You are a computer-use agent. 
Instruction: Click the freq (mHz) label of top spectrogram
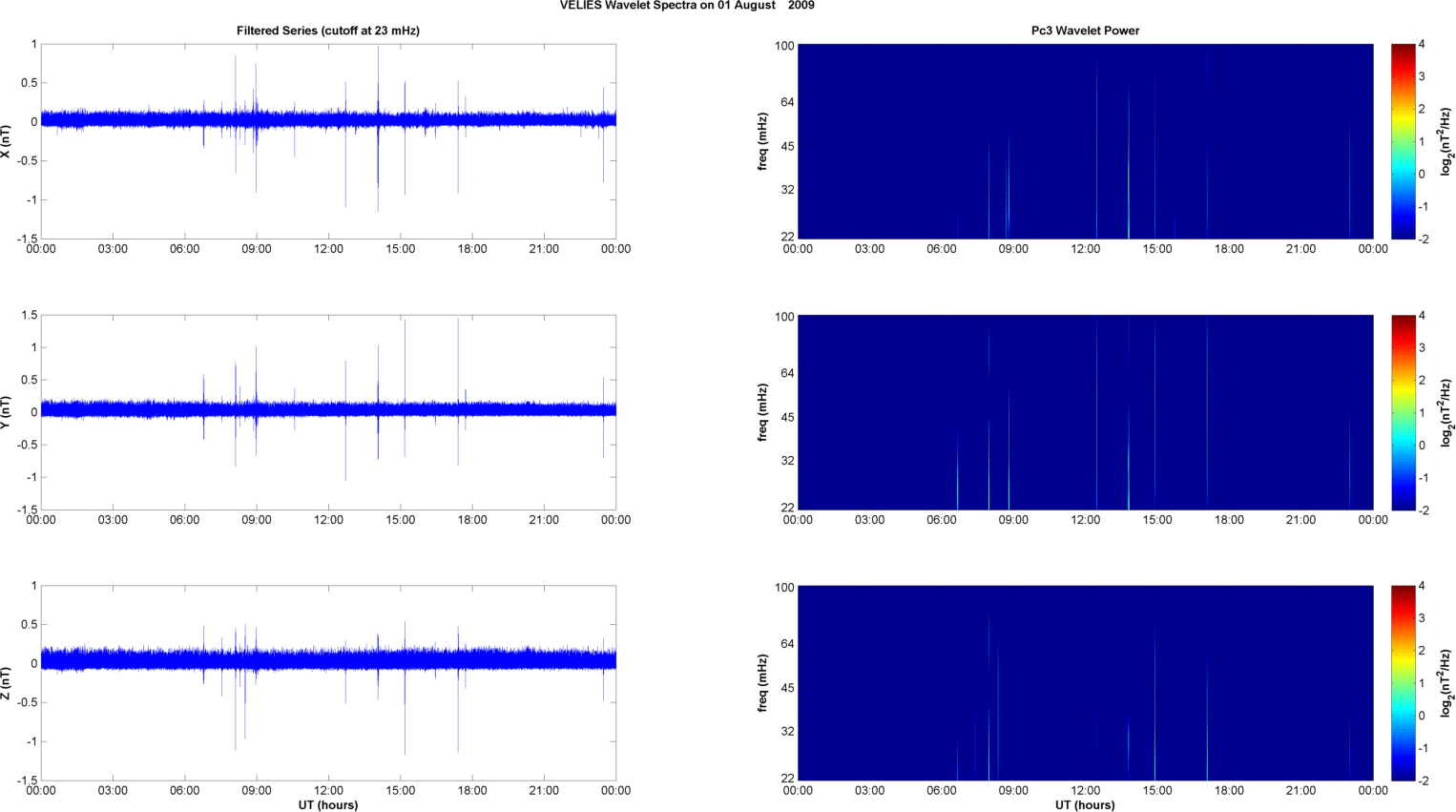[763, 141]
